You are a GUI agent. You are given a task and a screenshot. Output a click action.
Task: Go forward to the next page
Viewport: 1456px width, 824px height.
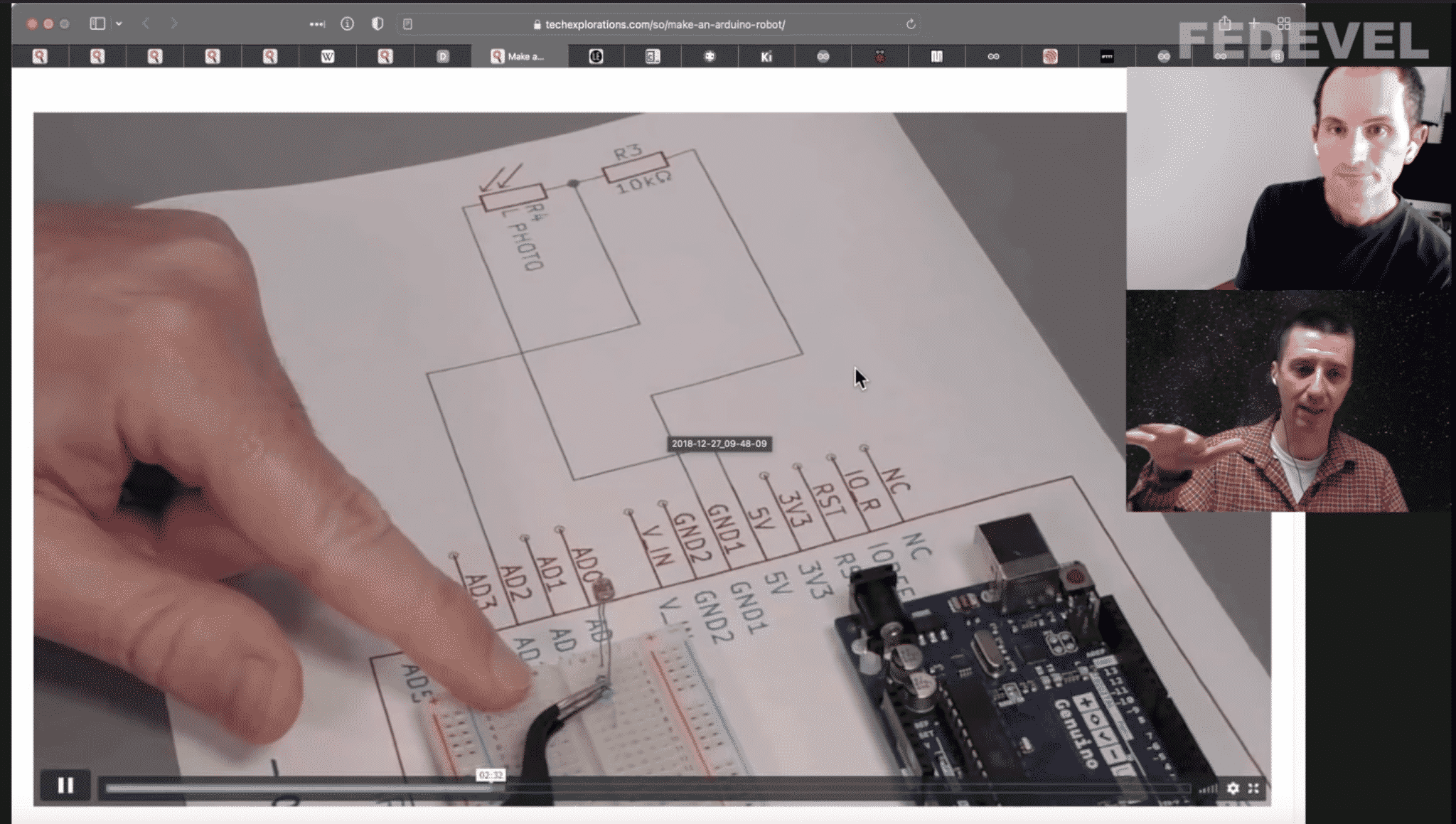pos(174,23)
